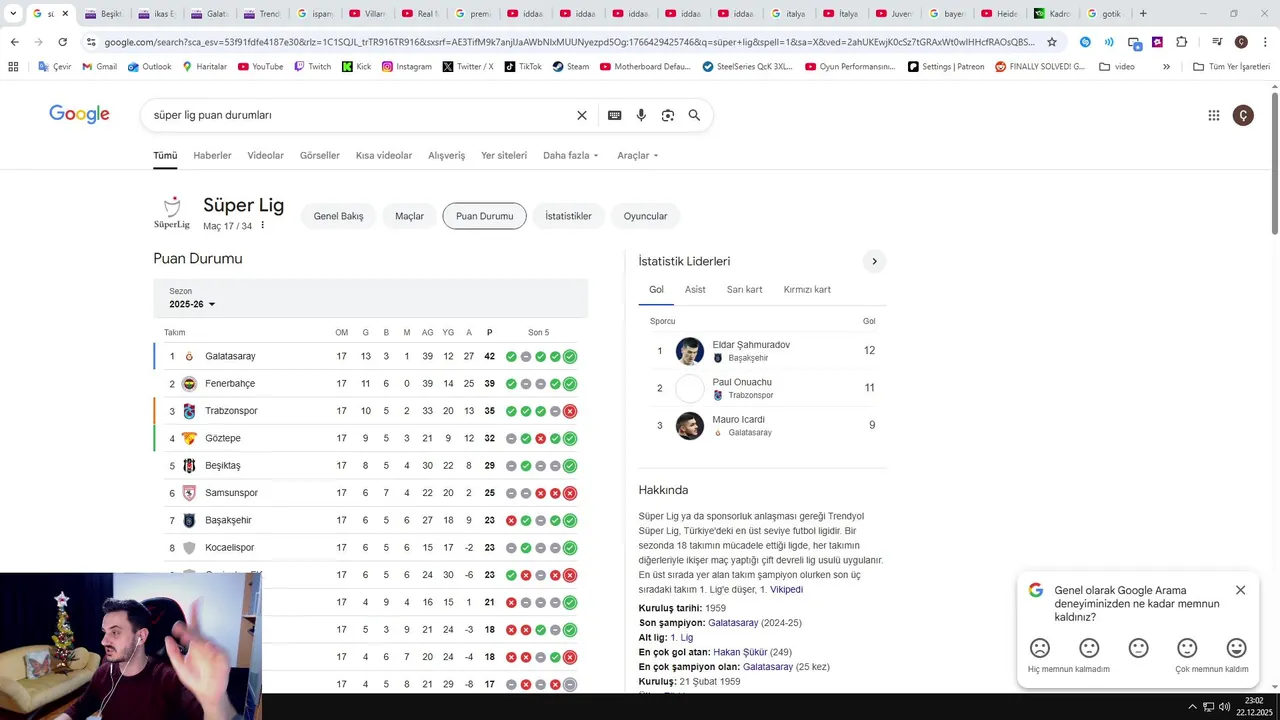Open the Instagram bookmark
This screenshot has height=720, width=1280.
407,66
